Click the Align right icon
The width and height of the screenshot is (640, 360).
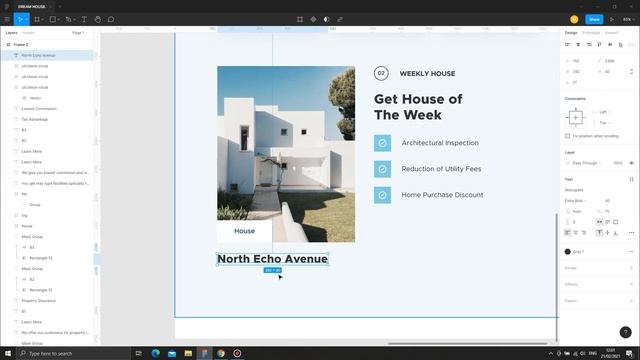[x=589, y=44]
